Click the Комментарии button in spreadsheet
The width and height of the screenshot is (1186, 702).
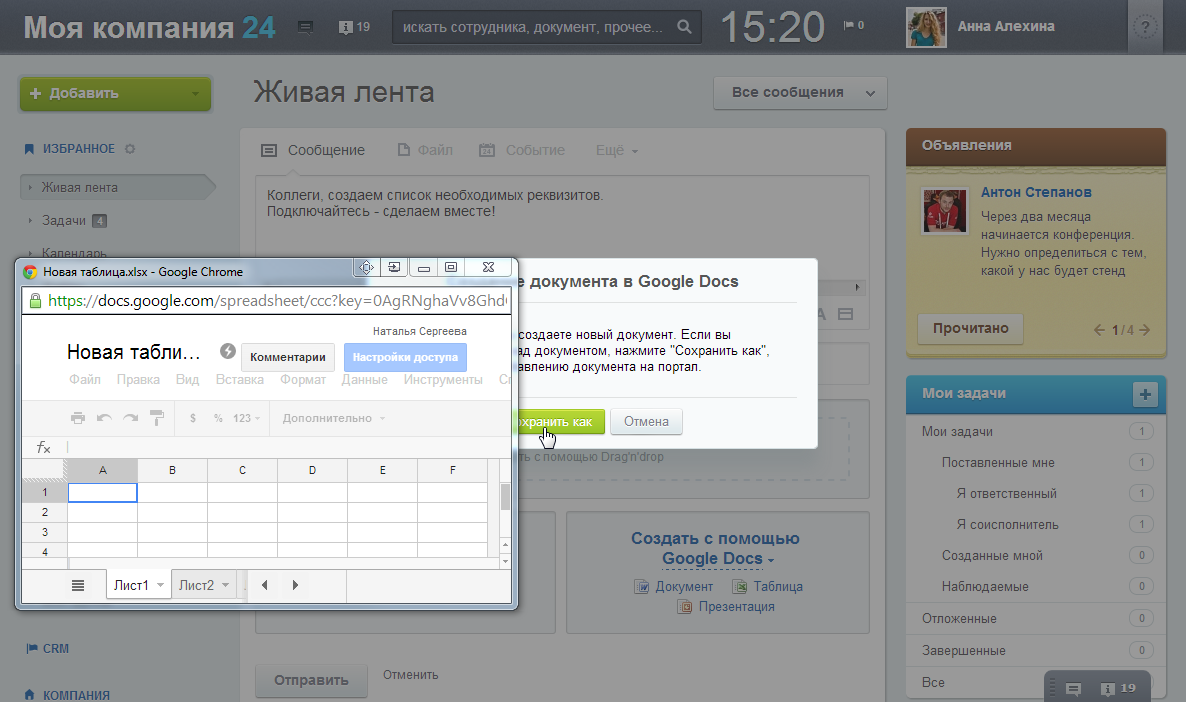287,357
